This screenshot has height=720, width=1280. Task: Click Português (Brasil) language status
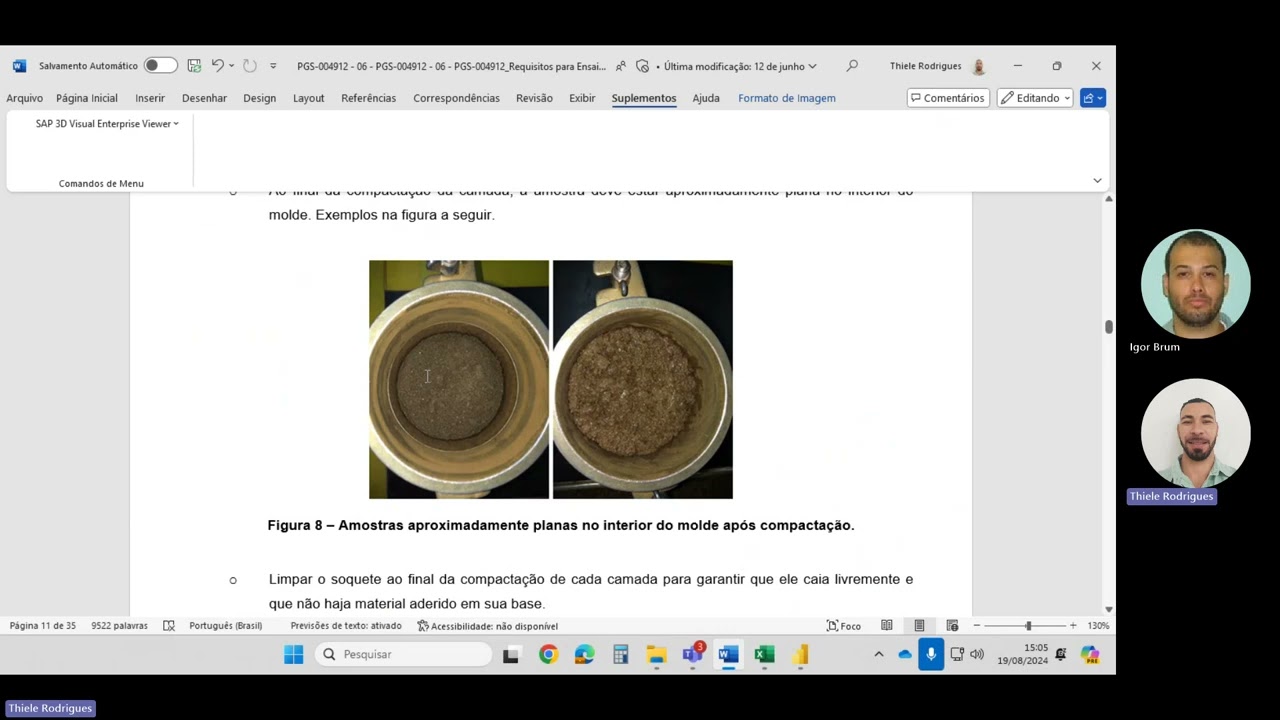[x=226, y=626]
